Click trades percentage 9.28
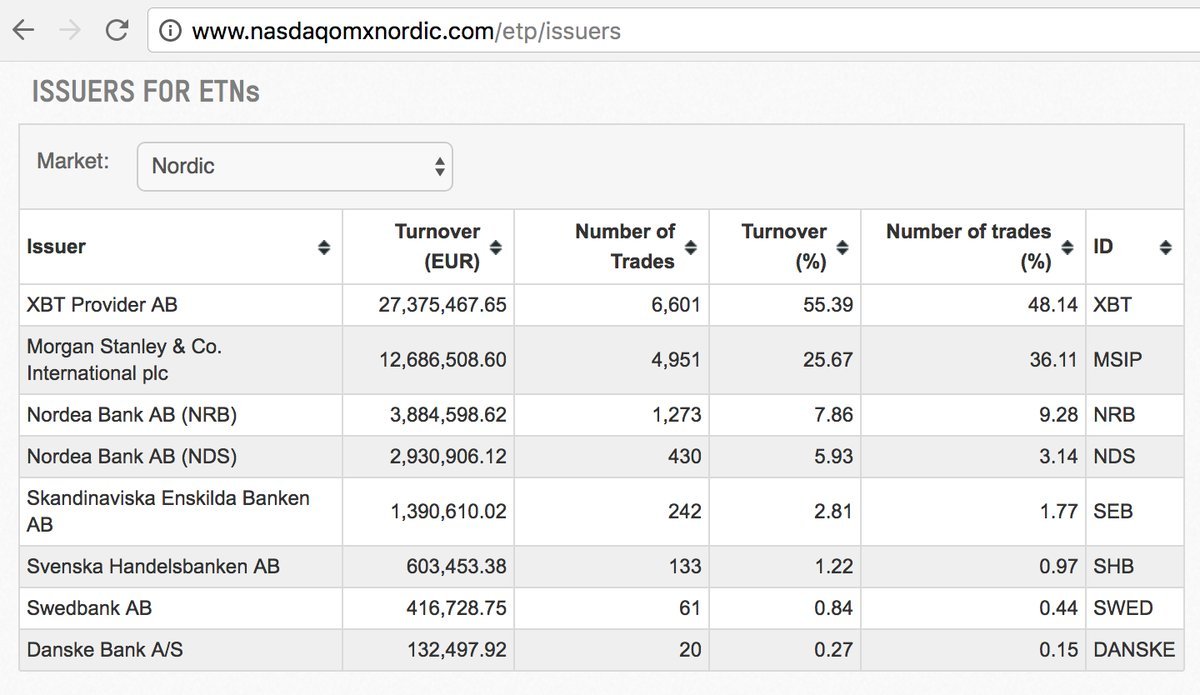The width and height of the screenshot is (1200, 695). click(x=1059, y=415)
